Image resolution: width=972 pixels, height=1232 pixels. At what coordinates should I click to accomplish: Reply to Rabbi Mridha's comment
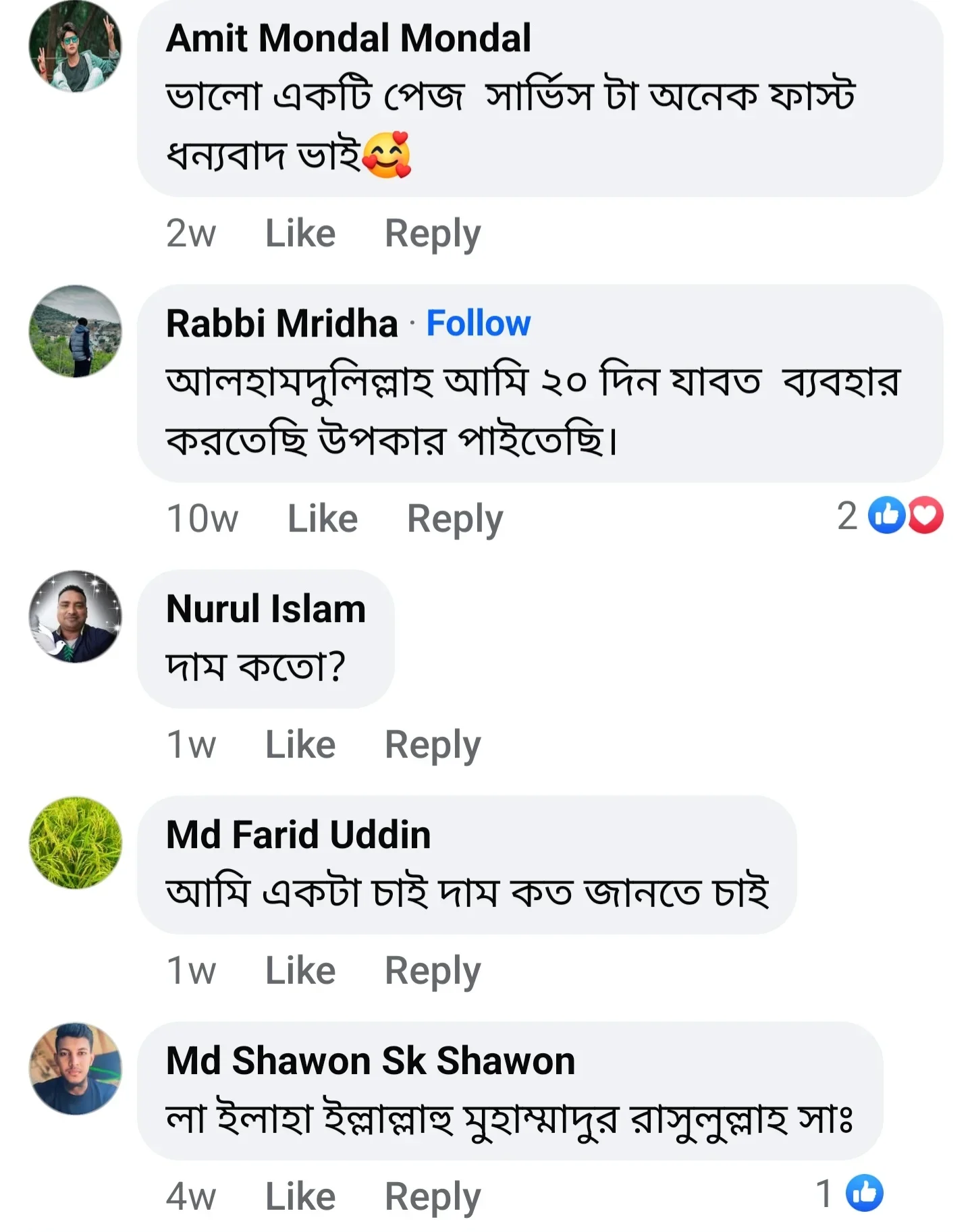454,517
